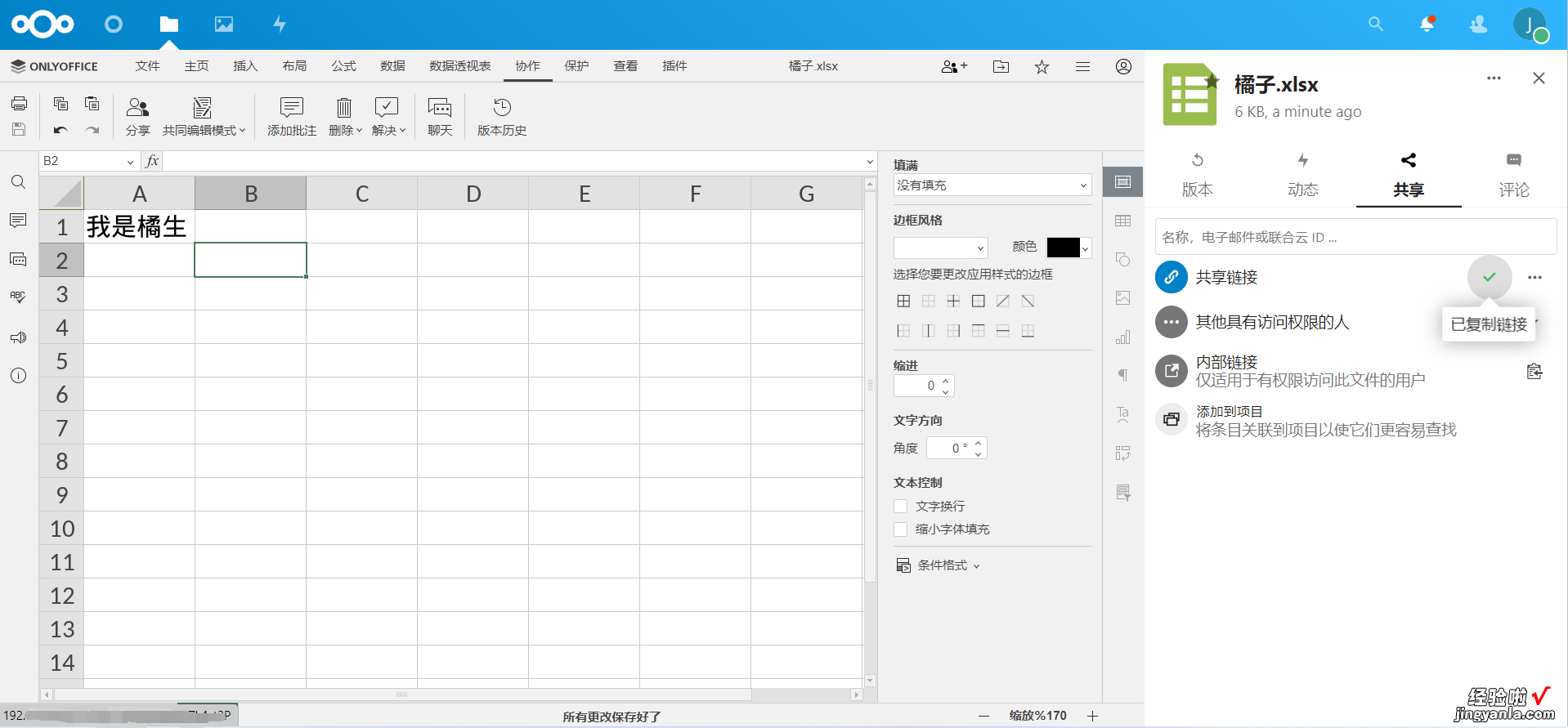Image resolution: width=1568 pixels, height=728 pixels.
Task: Open share link (共享链接) more options
Action: point(1534,278)
